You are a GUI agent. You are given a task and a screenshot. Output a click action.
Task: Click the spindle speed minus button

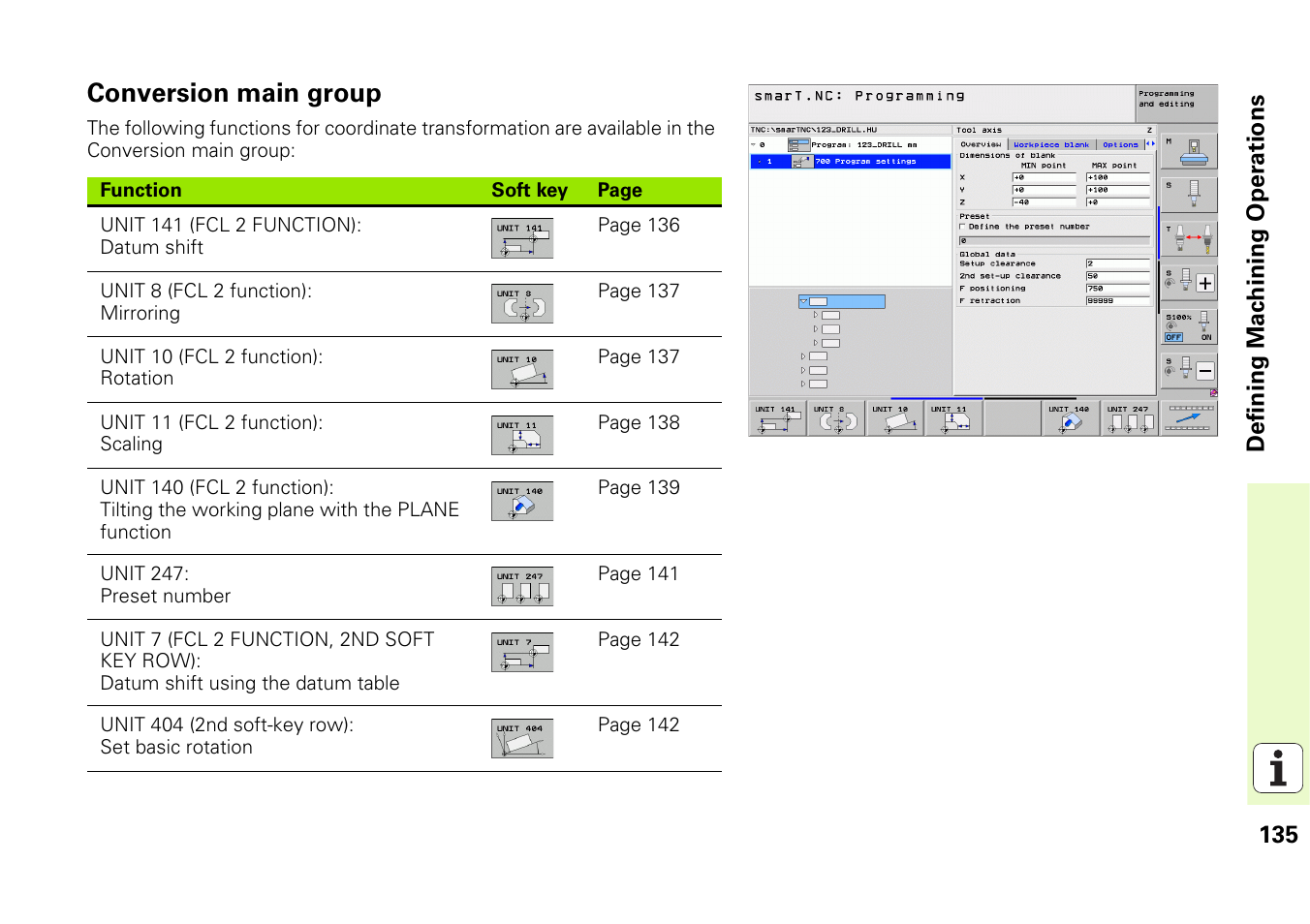(x=1204, y=371)
